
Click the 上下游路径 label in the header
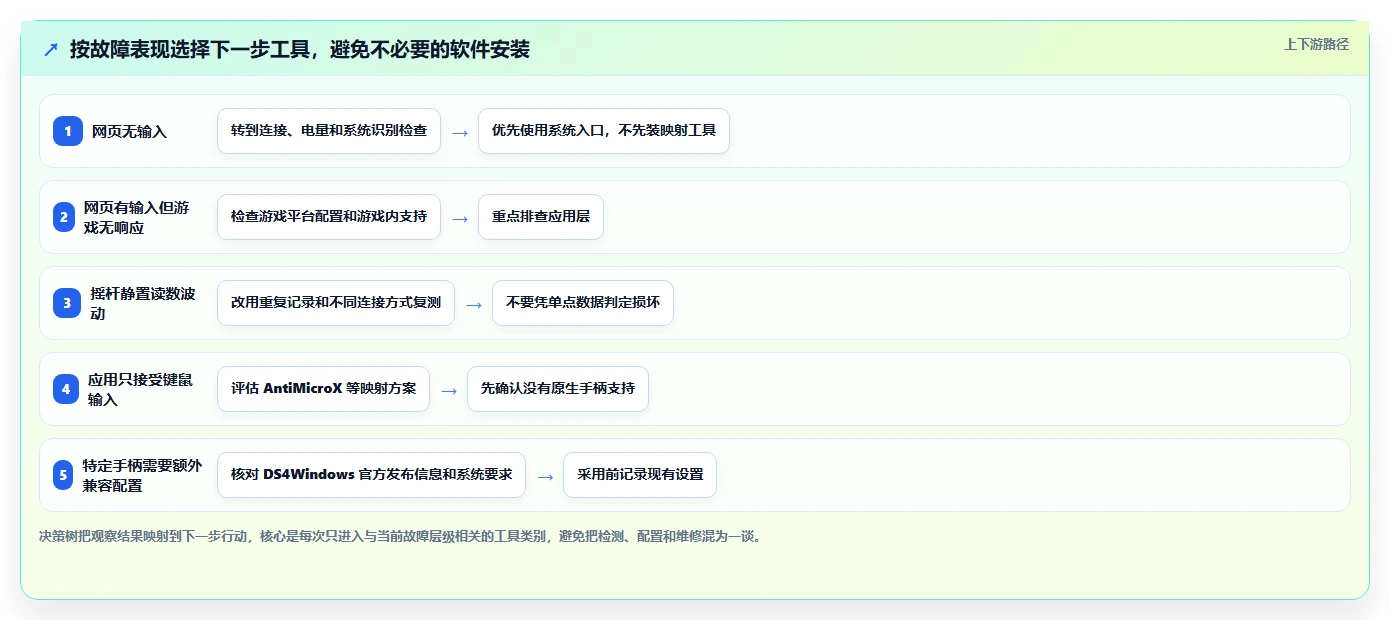1316,44
